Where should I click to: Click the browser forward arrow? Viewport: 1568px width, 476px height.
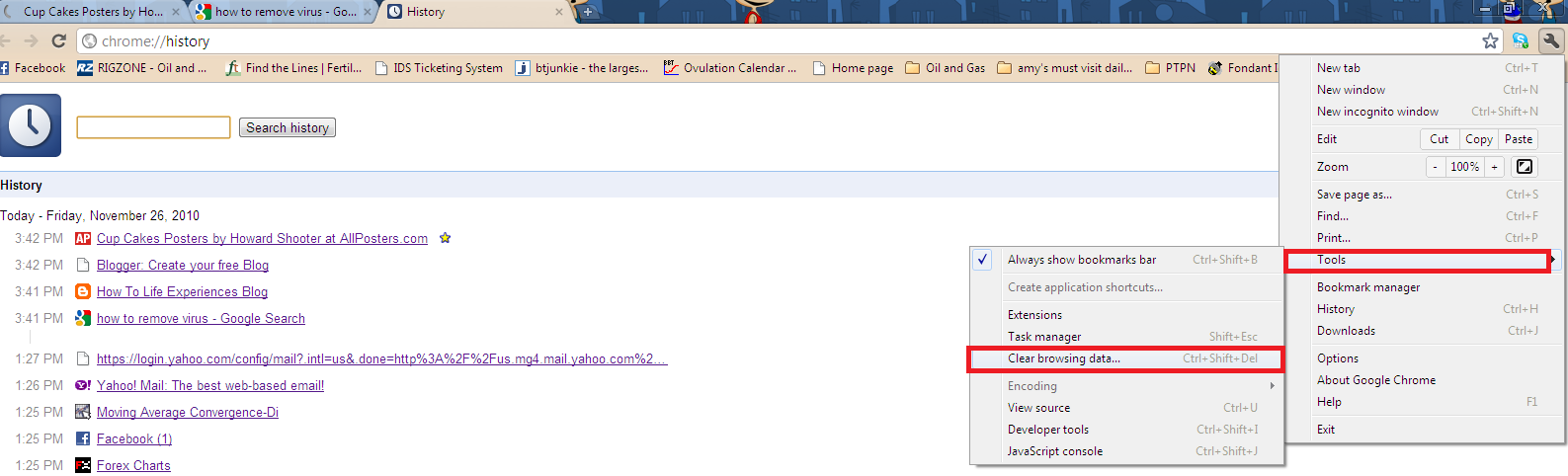tap(32, 40)
